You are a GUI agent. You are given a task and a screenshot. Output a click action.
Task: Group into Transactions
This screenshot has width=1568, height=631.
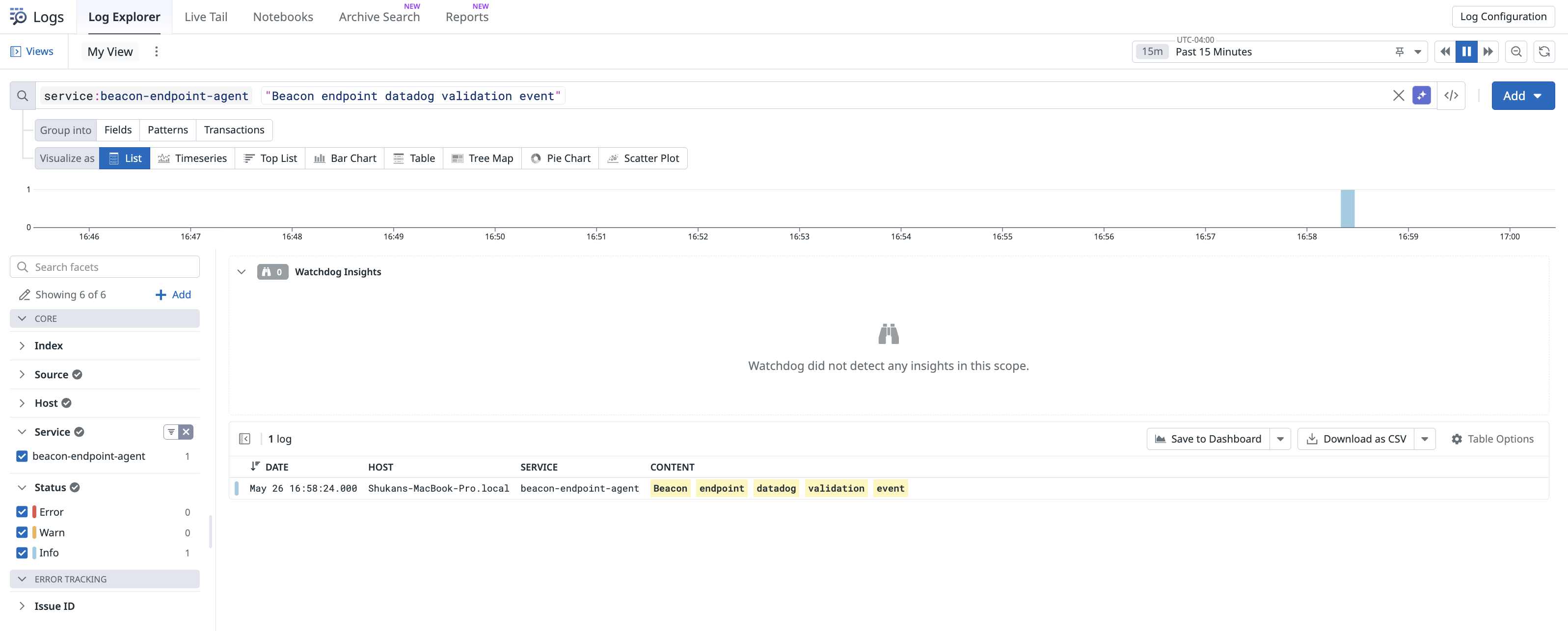pos(234,130)
